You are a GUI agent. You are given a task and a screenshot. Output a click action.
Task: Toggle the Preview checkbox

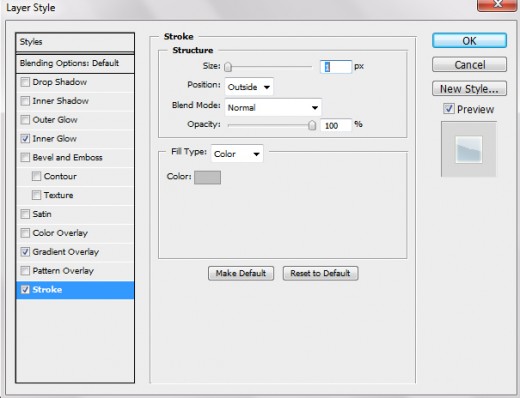tap(449, 109)
